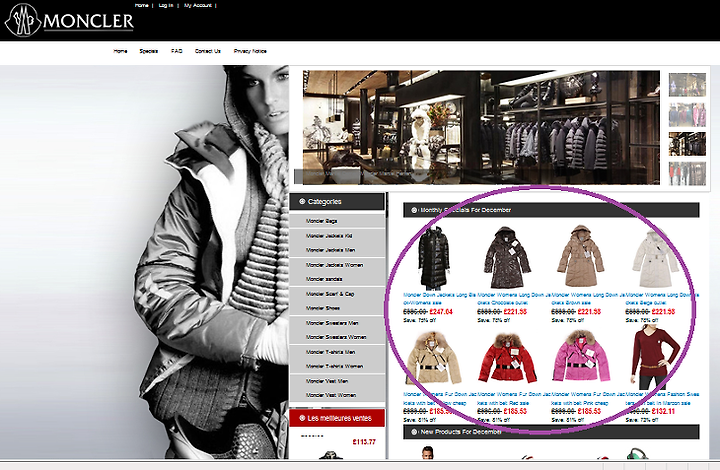The width and height of the screenshot is (720, 470).
Task: Select the dark store shelves banner thumbnail
Action: pos(687,144)
